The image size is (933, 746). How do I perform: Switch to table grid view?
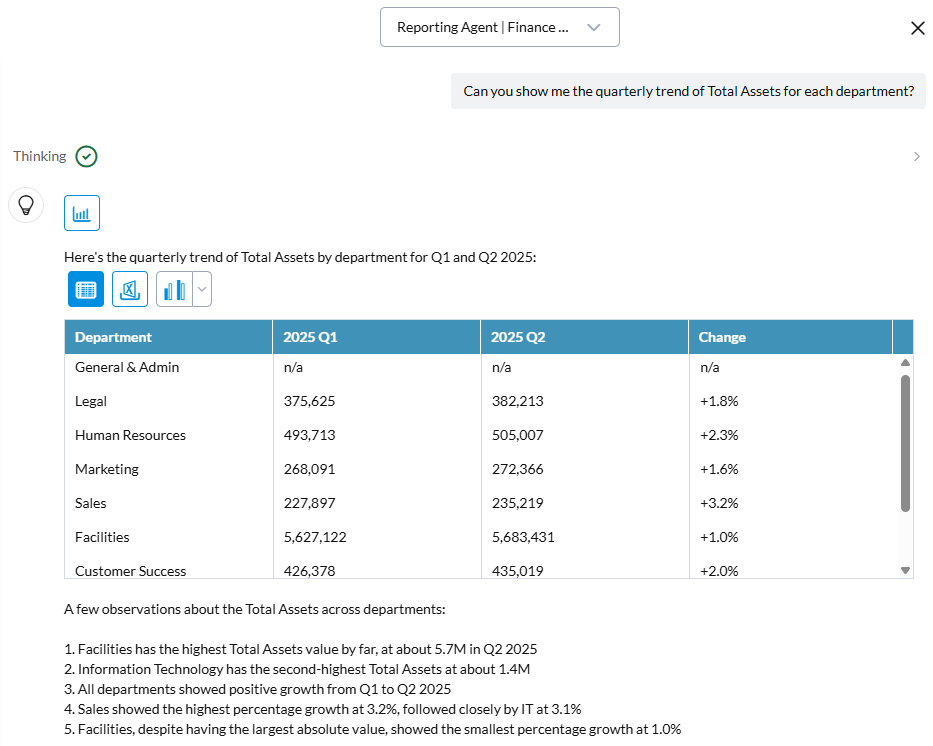86,289
